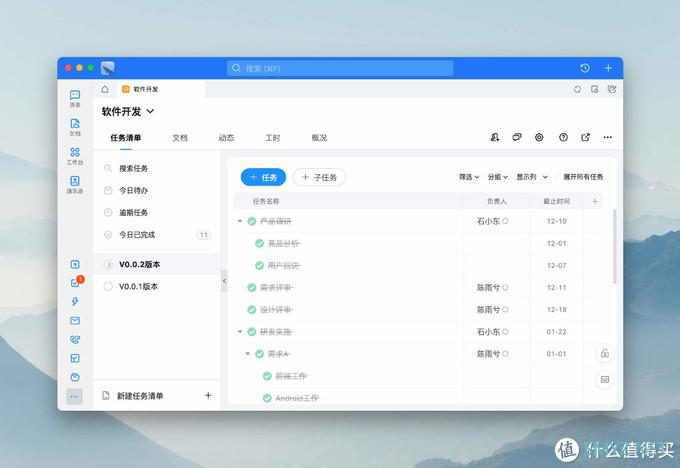
Task: Click the share/export icon
Action: coord(585,137)
